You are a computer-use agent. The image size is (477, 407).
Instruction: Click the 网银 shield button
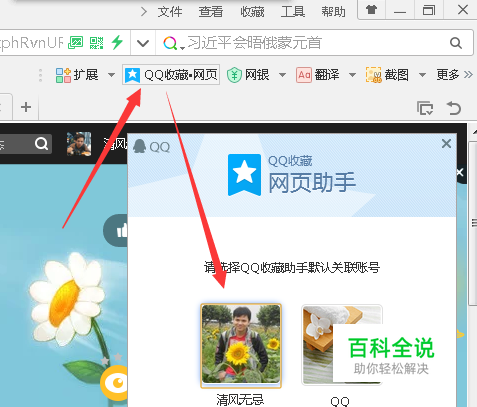[x=248, y=75]
